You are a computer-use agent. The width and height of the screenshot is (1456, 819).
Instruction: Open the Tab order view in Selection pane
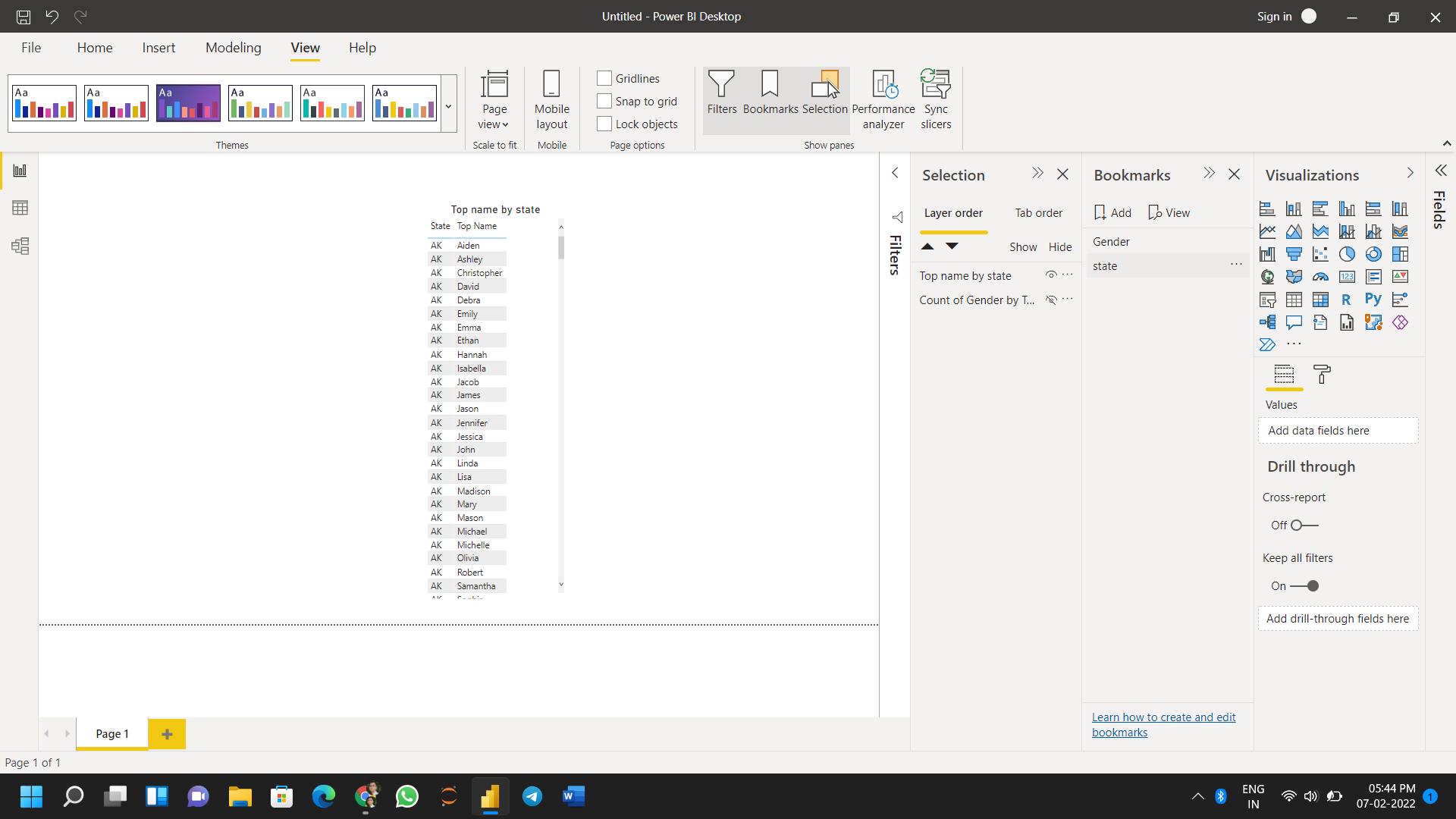pyautogui.click(x=1038, y=213)
